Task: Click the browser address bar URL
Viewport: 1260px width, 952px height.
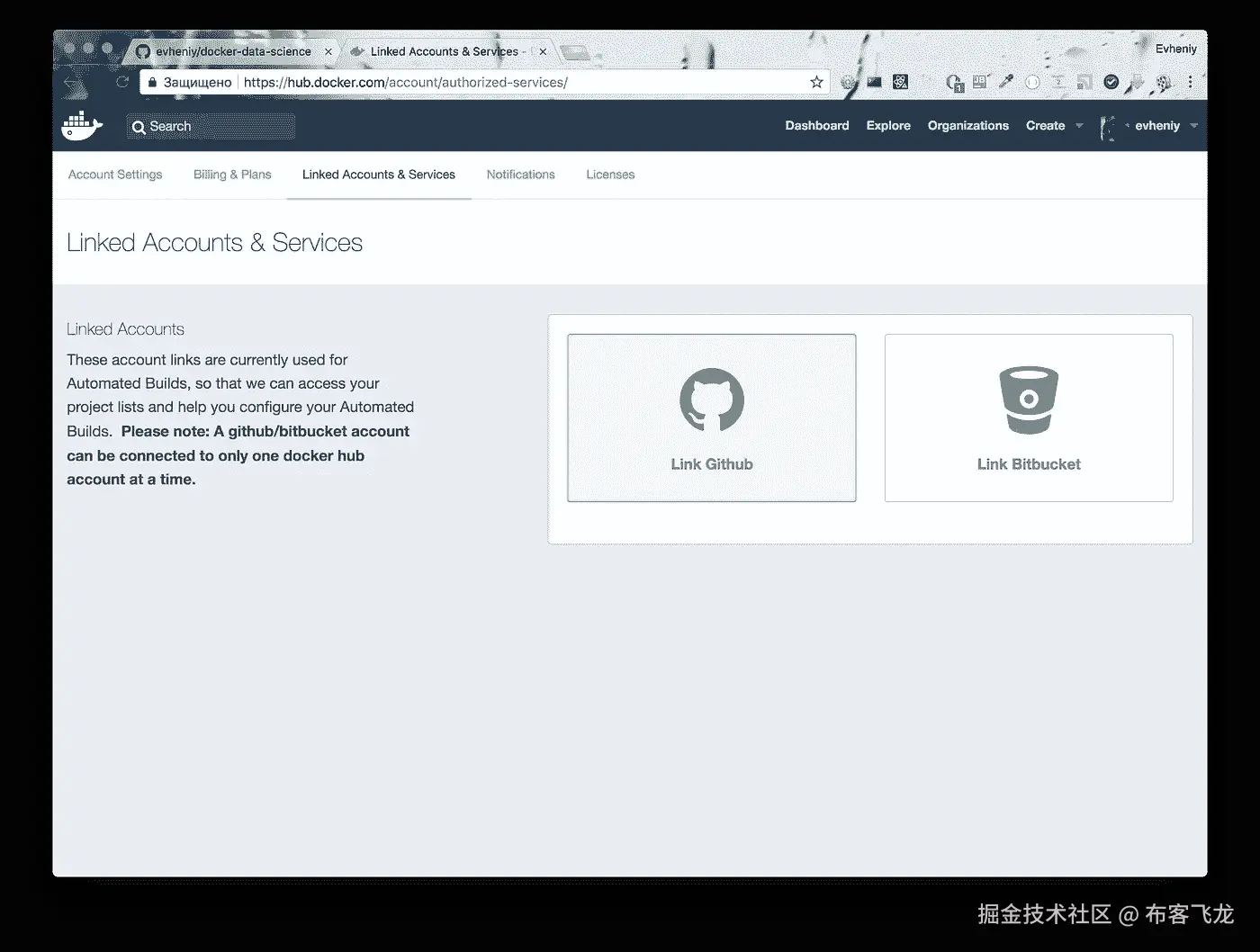Action: pyautogui.click(x=405, y=82)
